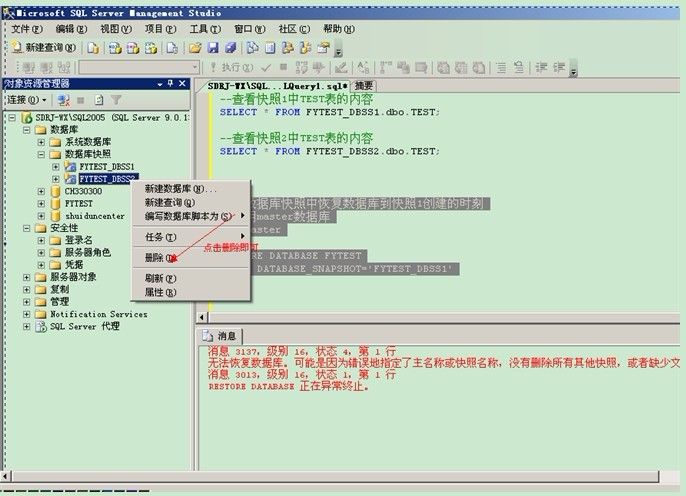Viewport: 686px width, 496px height.
Task: Switch to the 摘要 tab
Action: click(x=364, y=86)
